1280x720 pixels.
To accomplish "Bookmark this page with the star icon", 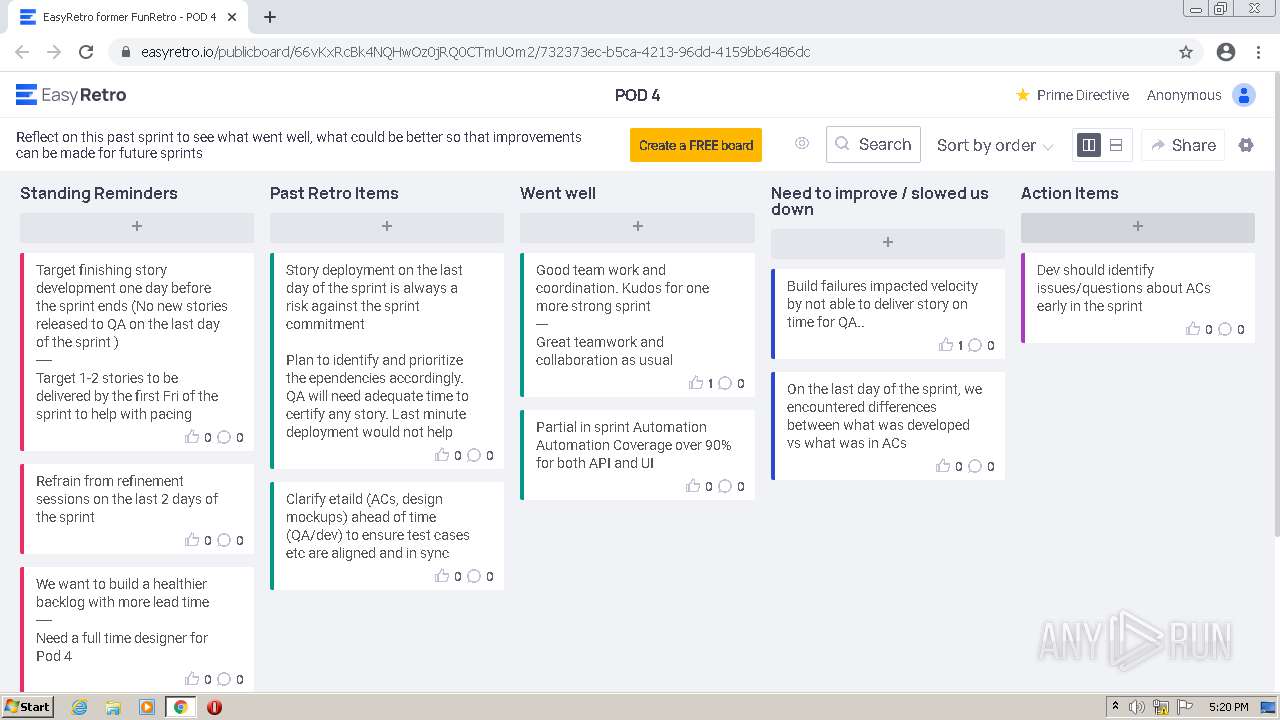I will (x=1186, y=52).
